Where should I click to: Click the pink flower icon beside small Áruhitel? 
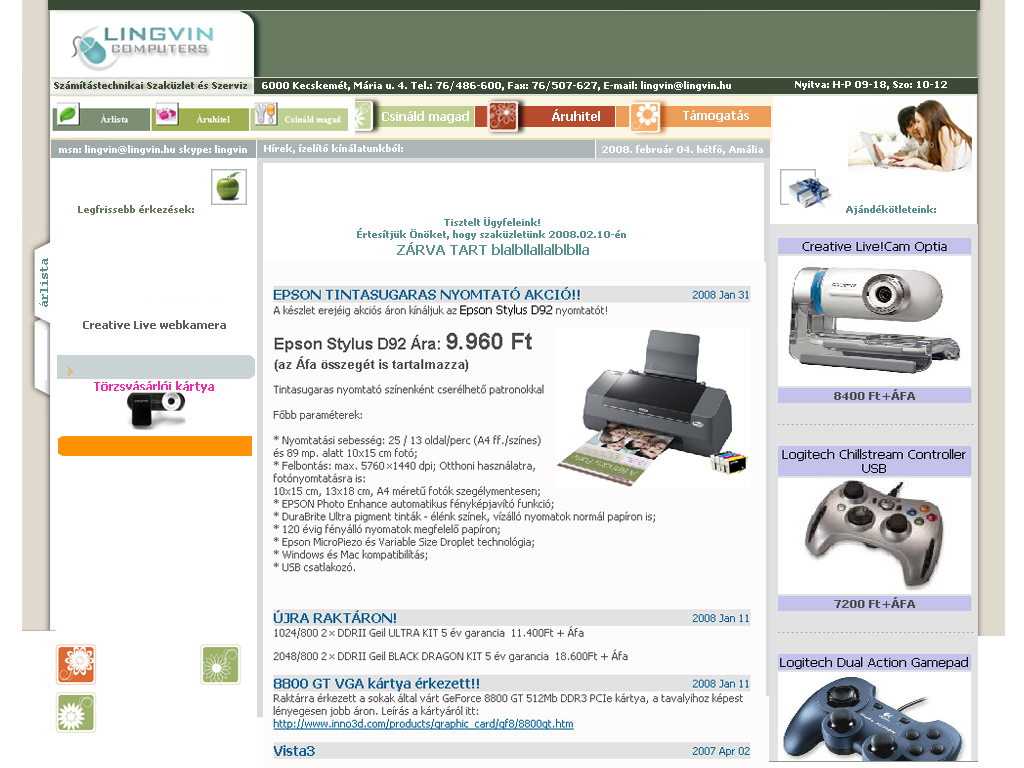167,114
